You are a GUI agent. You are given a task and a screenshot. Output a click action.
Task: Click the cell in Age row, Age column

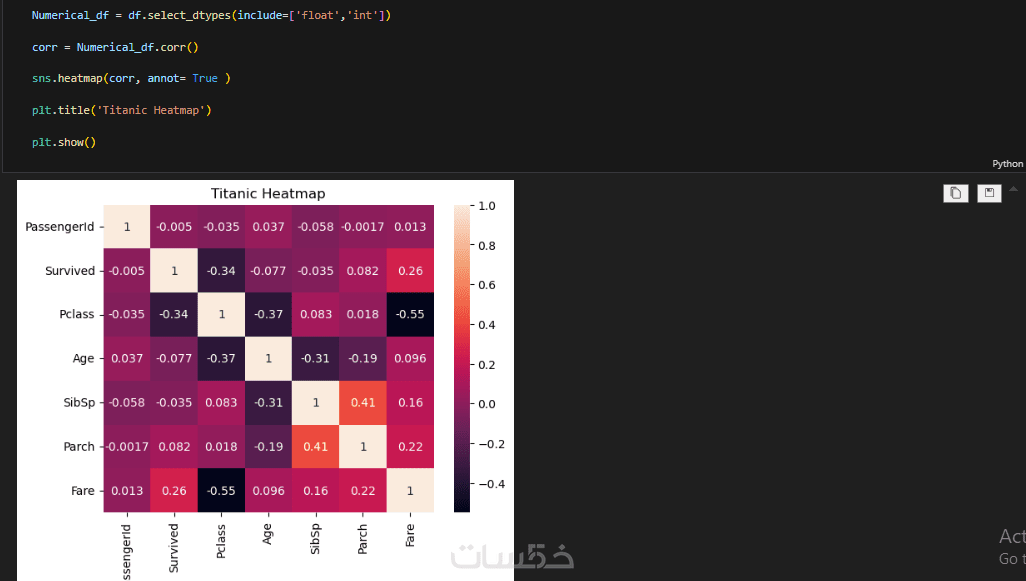268,358
